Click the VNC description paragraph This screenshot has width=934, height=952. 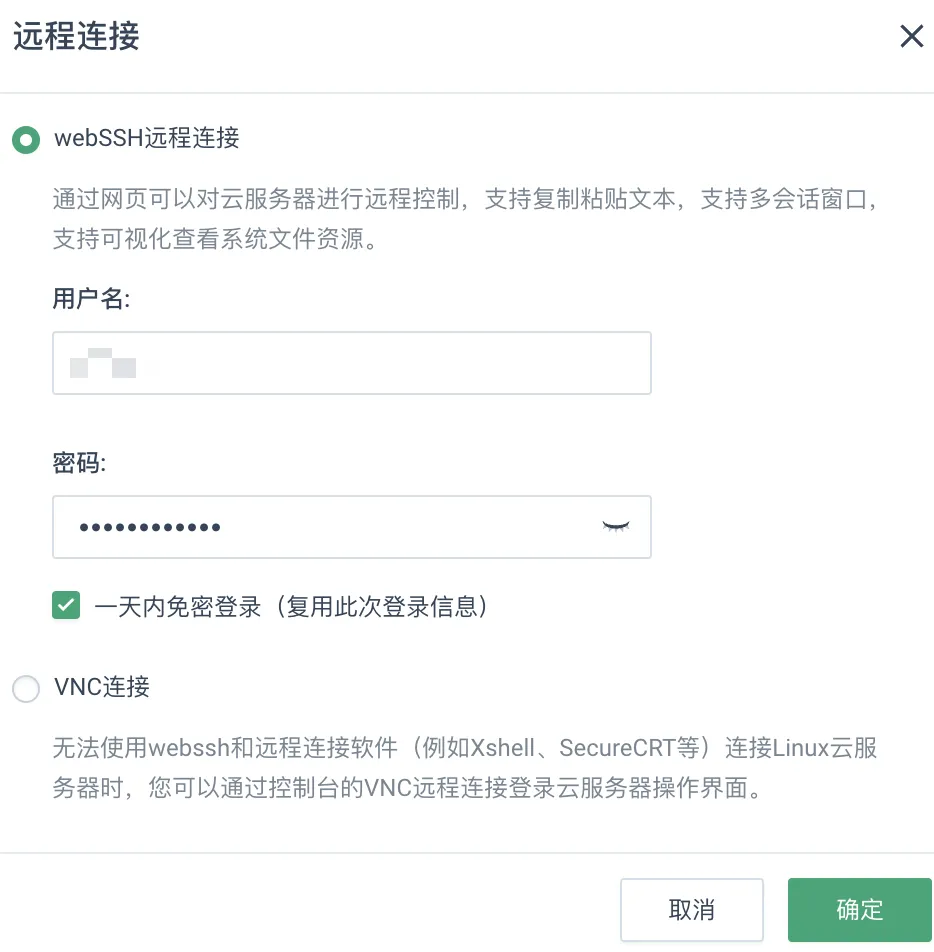pyautogui.click(x=465, y=768)
